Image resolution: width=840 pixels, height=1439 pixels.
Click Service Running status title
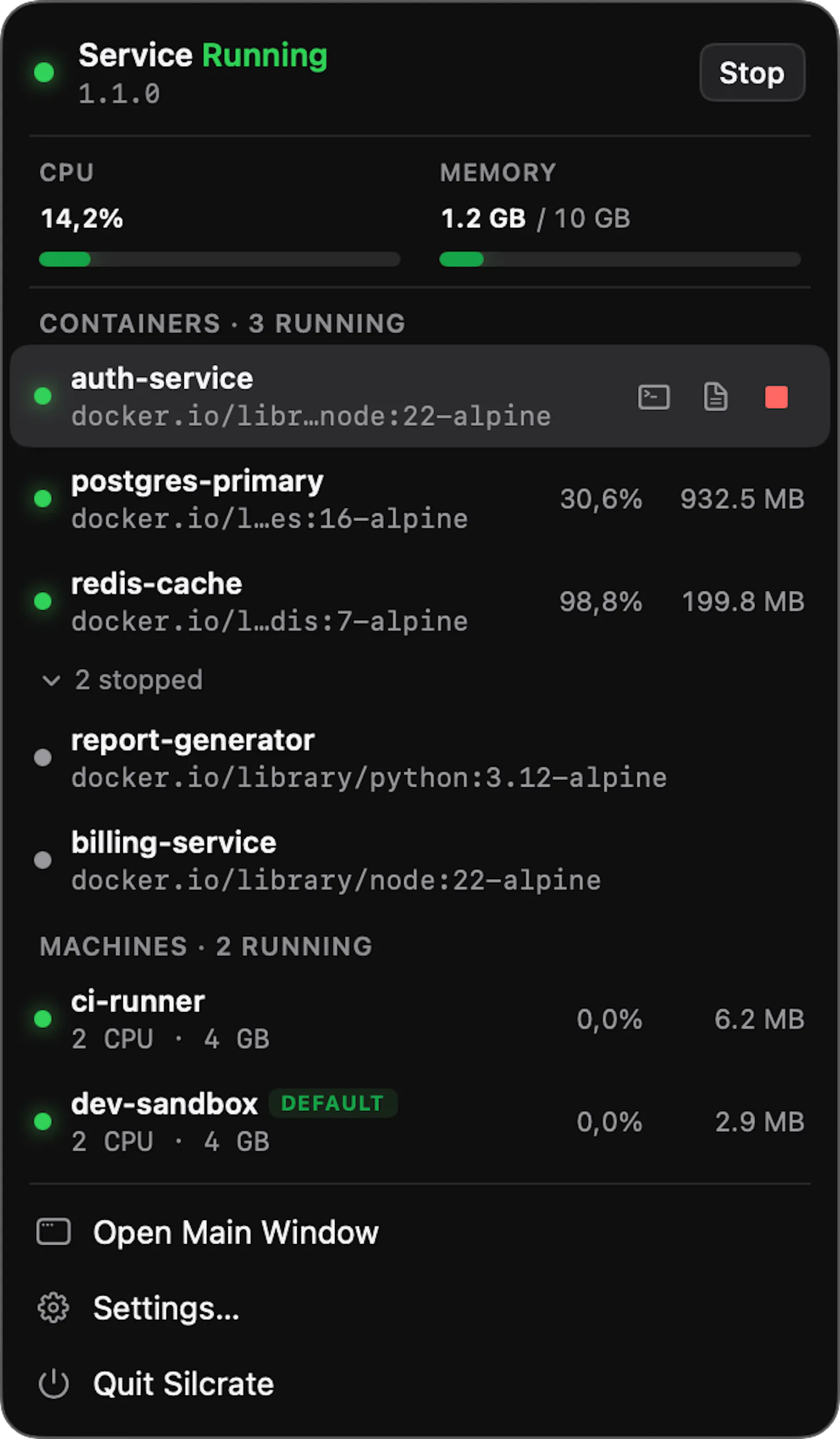point(203,55)
